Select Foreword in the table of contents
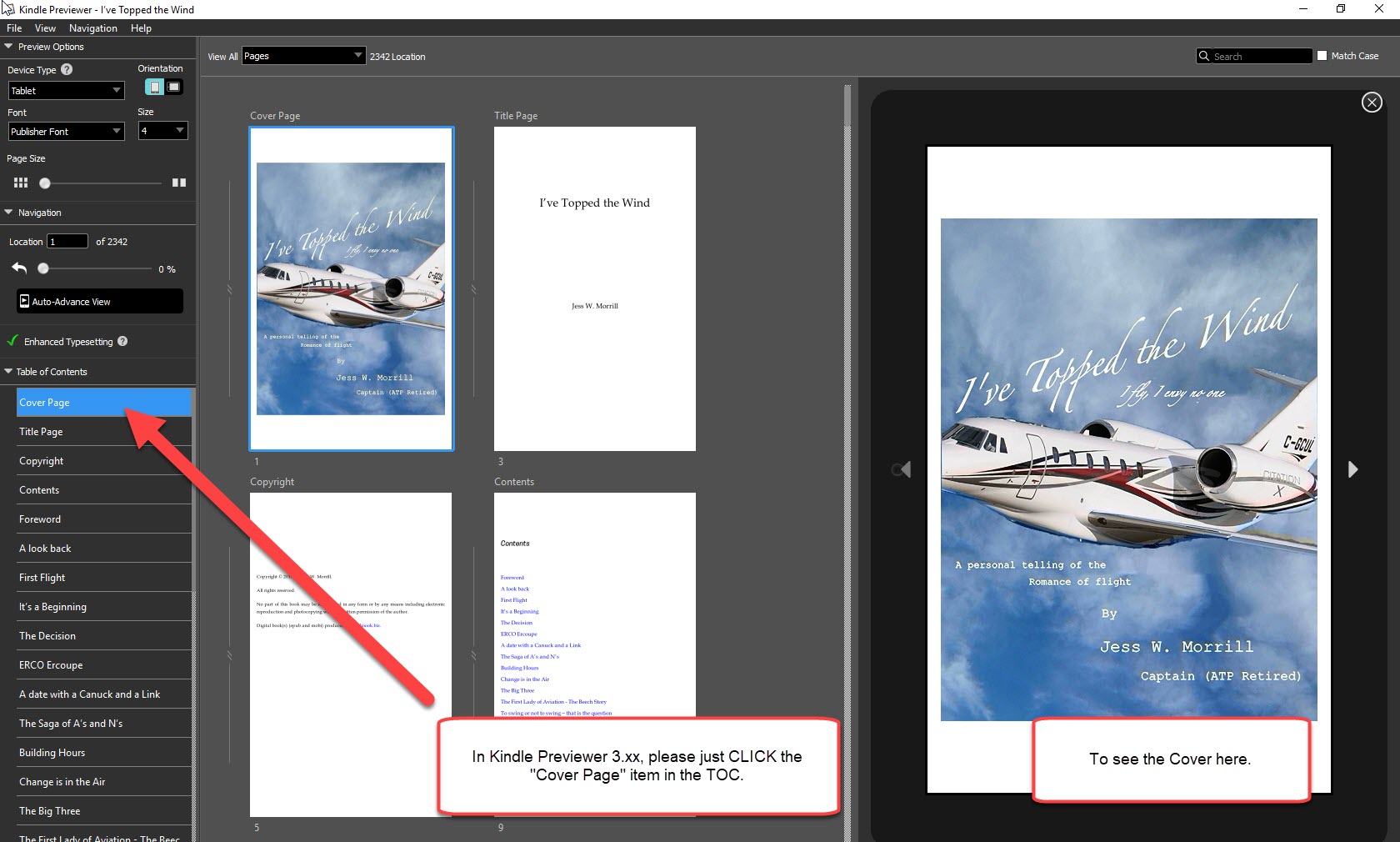Viewport: 1400px width, 842px height. point(40,519)
